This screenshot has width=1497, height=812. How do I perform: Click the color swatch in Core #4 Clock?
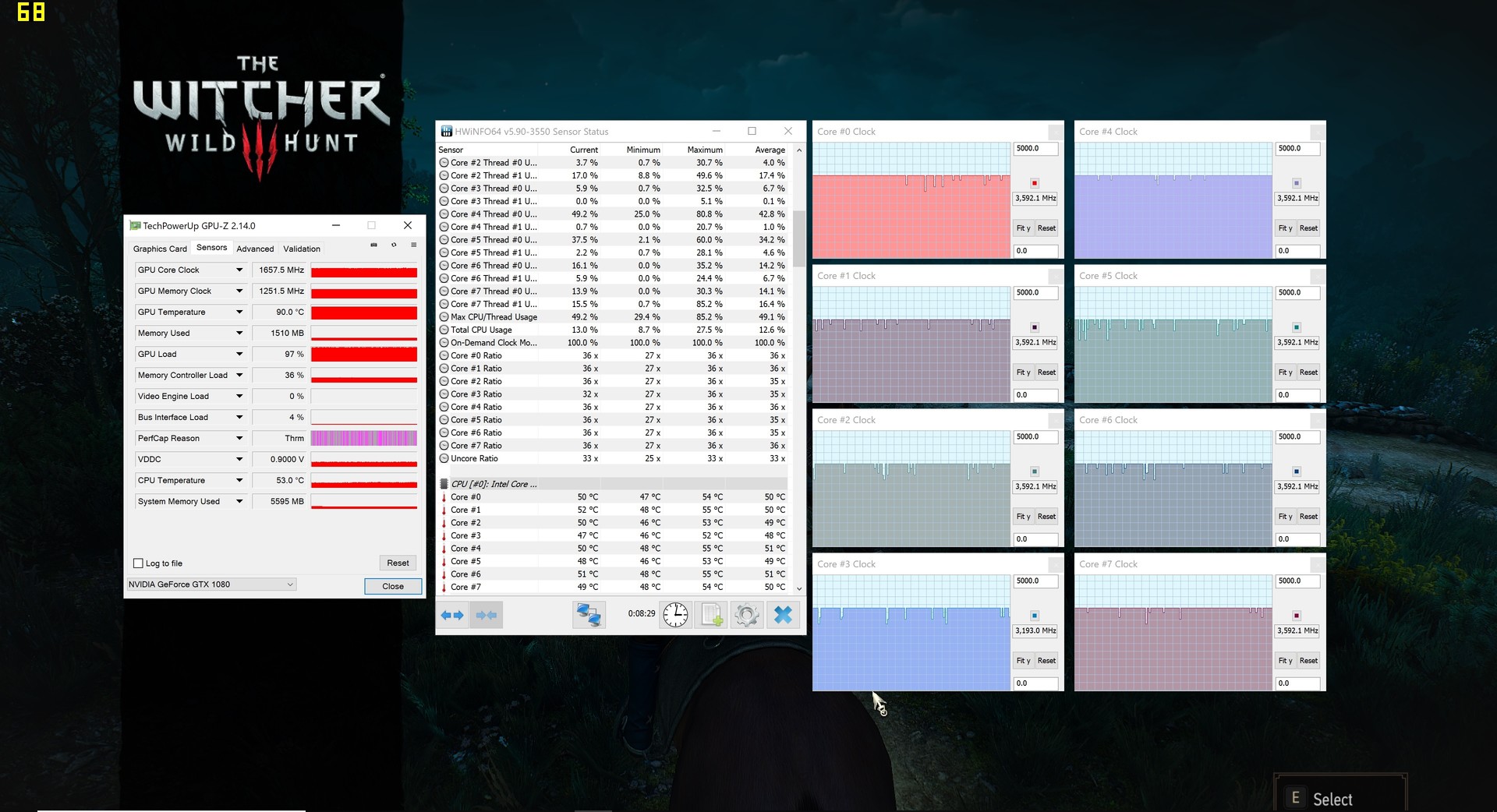[x=1297, y=183]
